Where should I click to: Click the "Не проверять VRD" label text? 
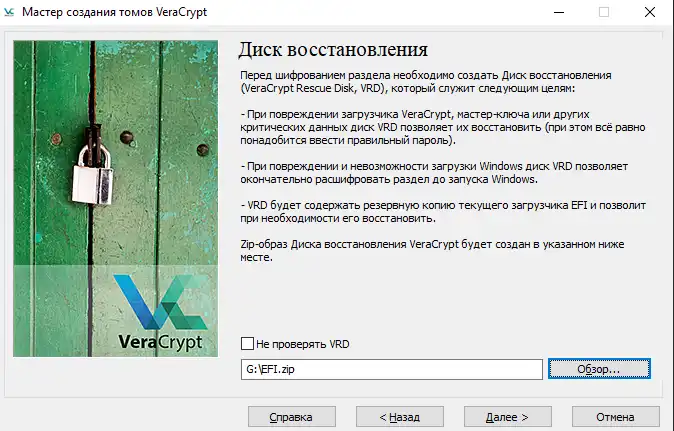(x=302, y=344)
